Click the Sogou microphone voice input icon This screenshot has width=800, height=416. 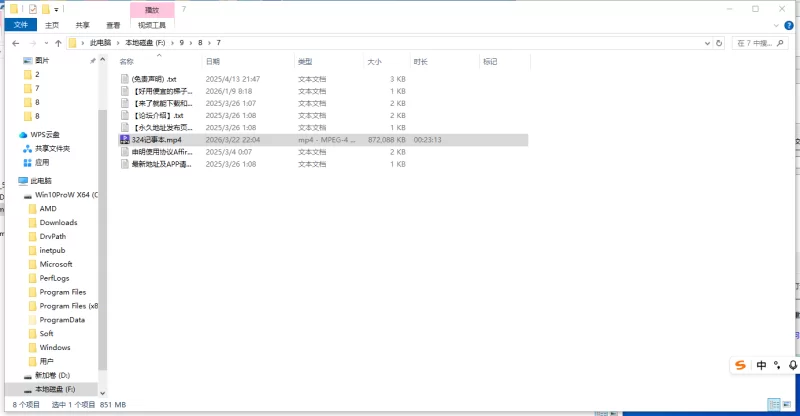(792, 365)
